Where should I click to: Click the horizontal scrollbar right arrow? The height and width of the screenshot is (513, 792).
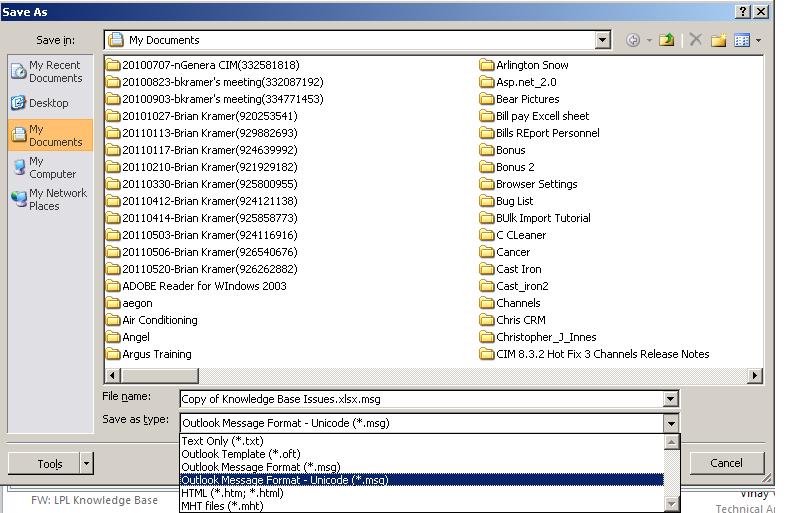[x=756, y=375]
